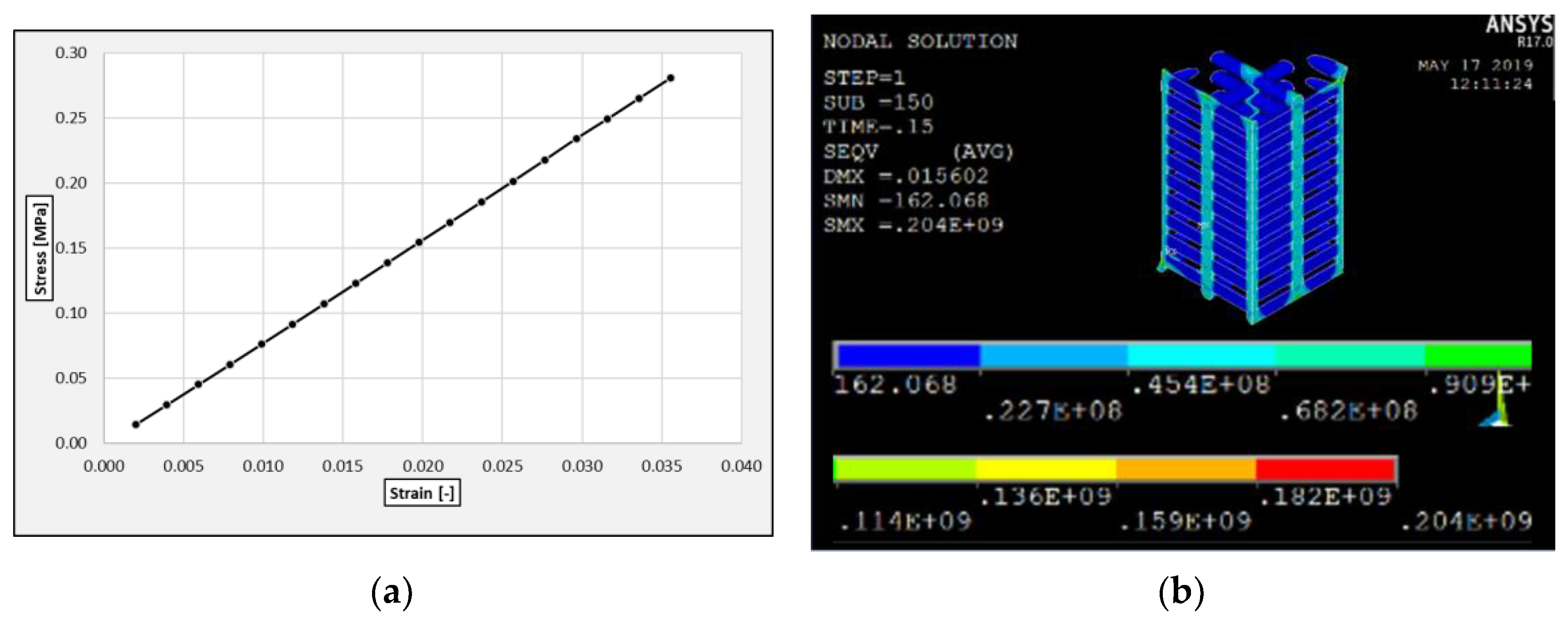Click the 'SMN =162.068' value
This screenshot has width=1568, height=624.
(906, 200)
